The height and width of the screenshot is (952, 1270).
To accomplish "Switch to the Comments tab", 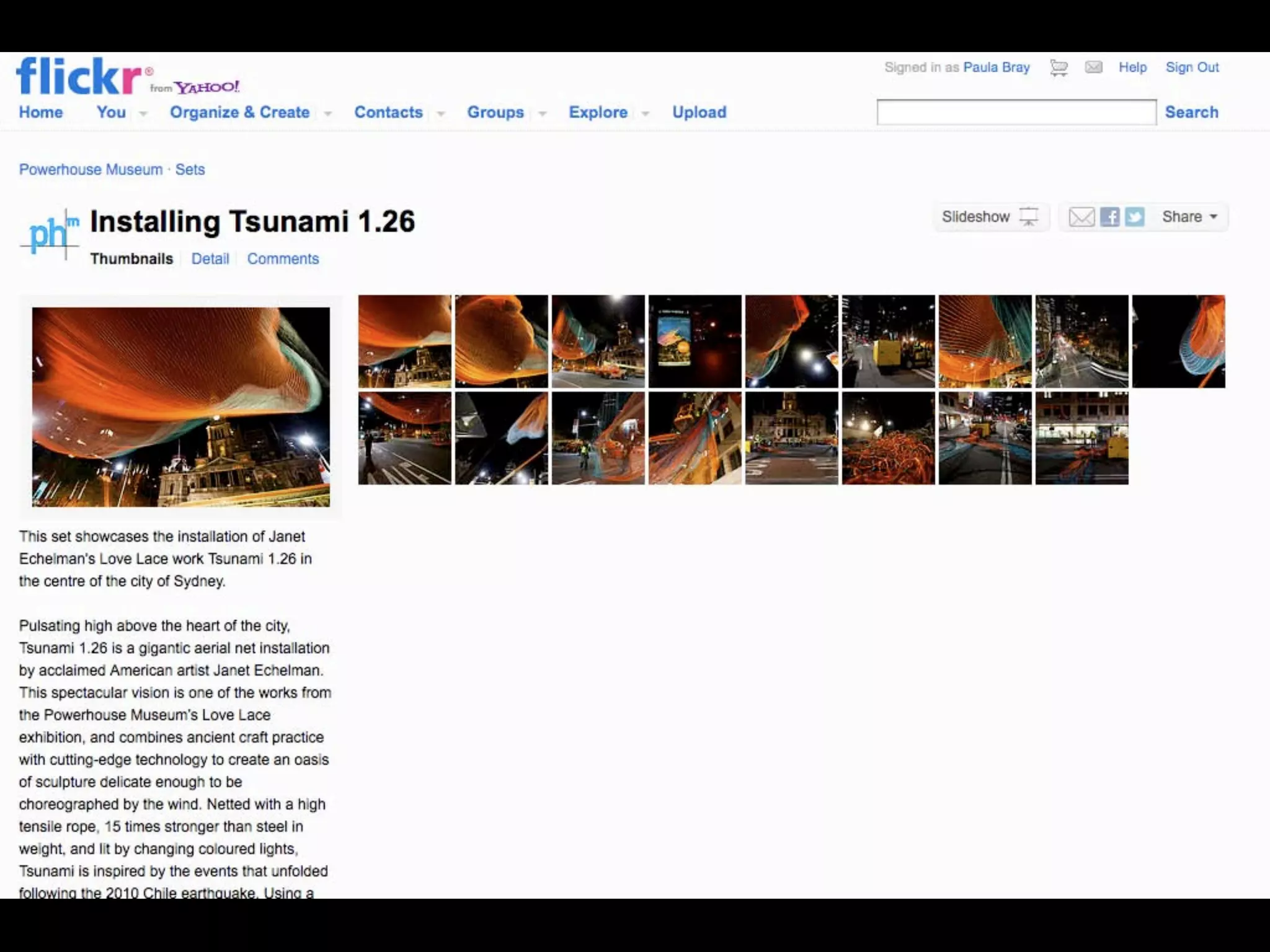I will click(283, 258).
